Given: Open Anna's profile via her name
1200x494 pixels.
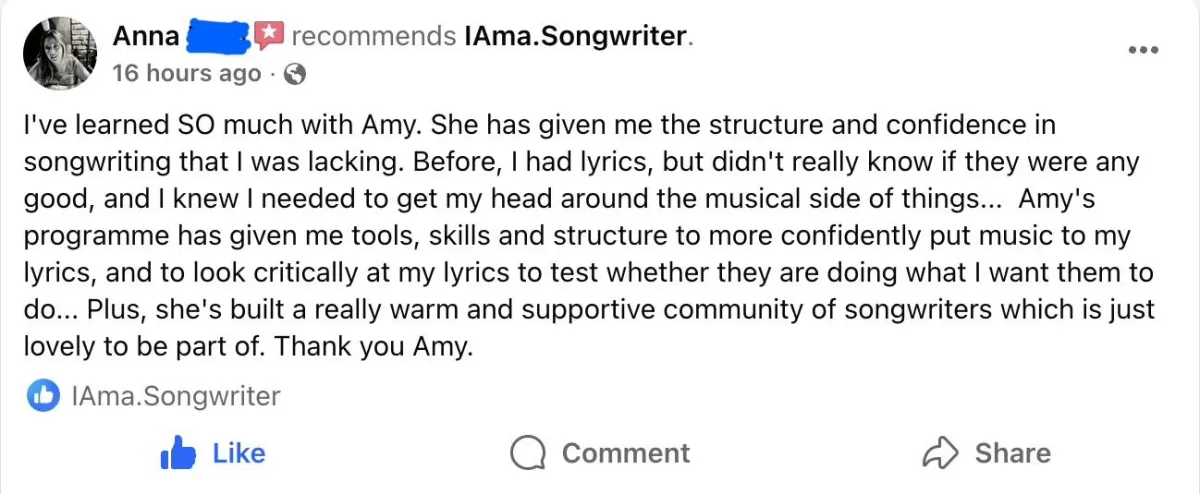Looking at the screenshot, I should (x=146, y=37).
